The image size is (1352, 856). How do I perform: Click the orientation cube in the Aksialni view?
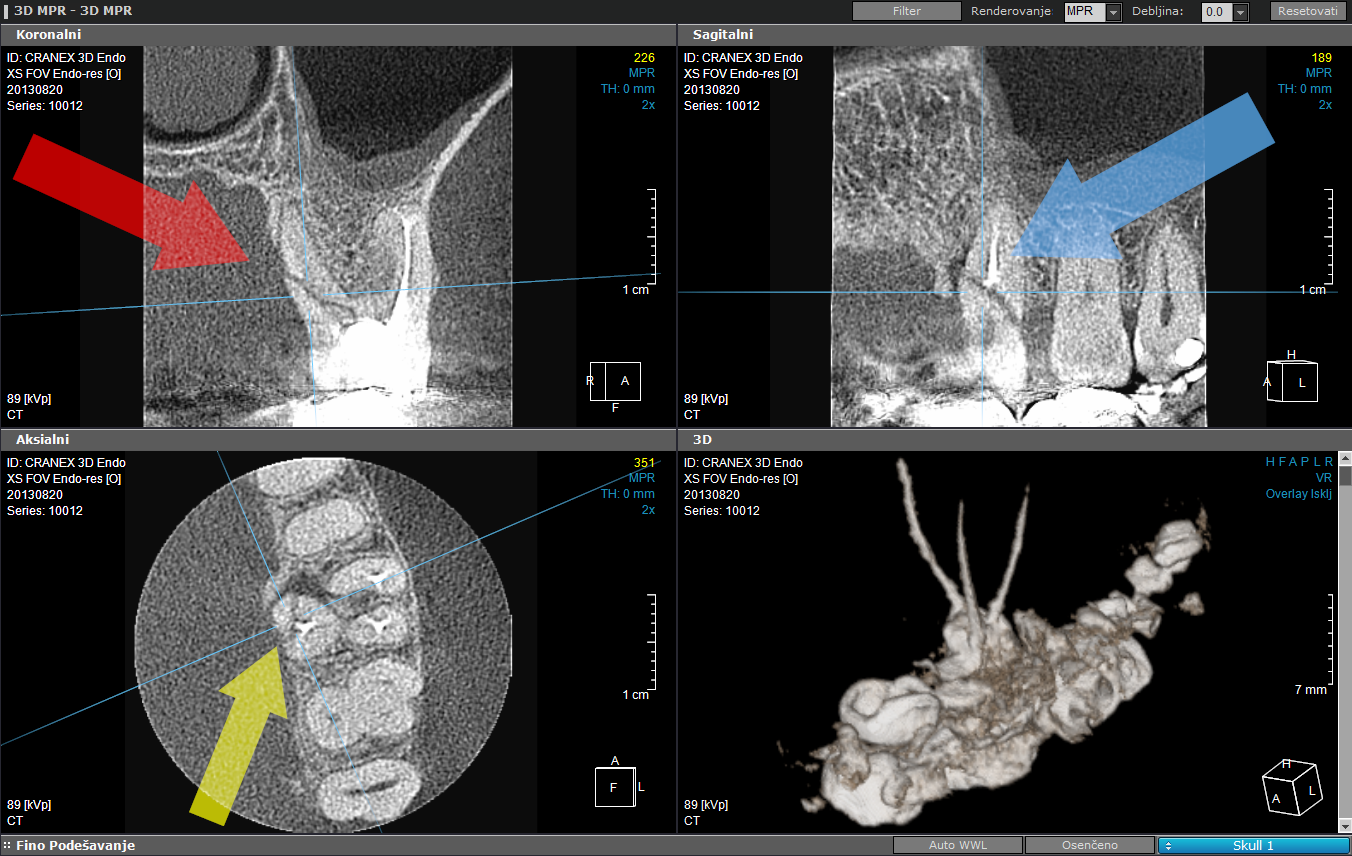(614, 786)
